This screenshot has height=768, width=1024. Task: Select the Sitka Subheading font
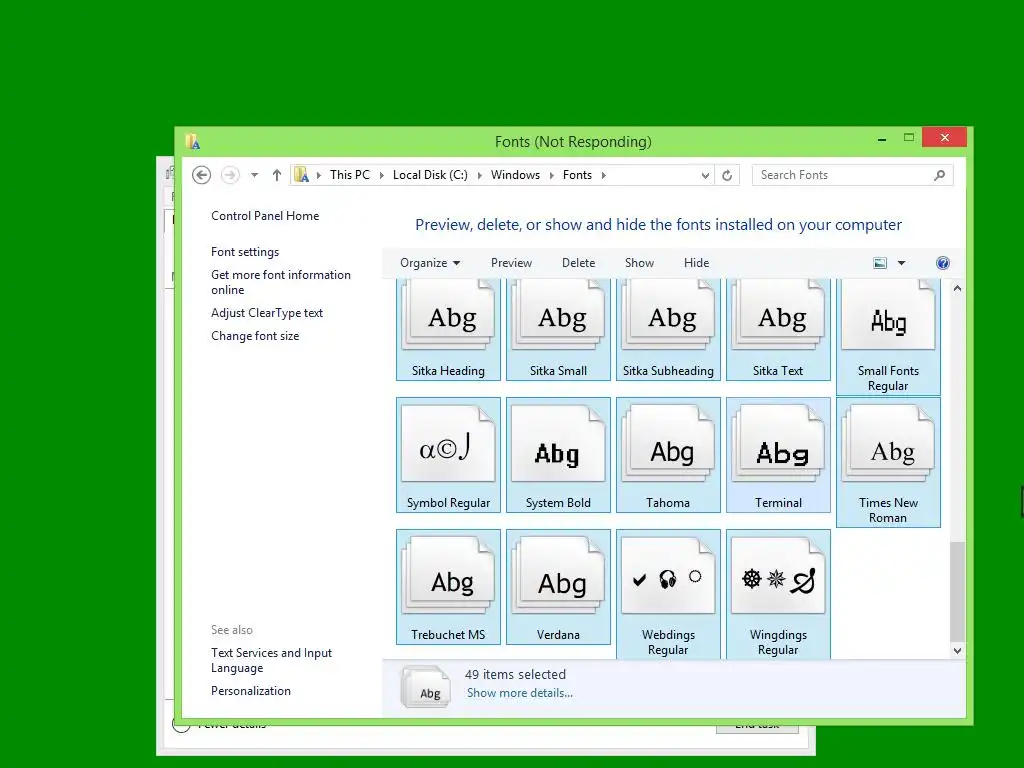[x=668, y=330]
